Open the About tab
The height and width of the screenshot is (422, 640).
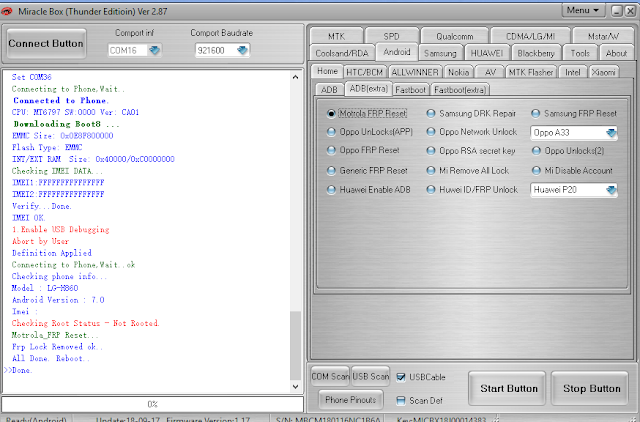(x=616, y=53)
